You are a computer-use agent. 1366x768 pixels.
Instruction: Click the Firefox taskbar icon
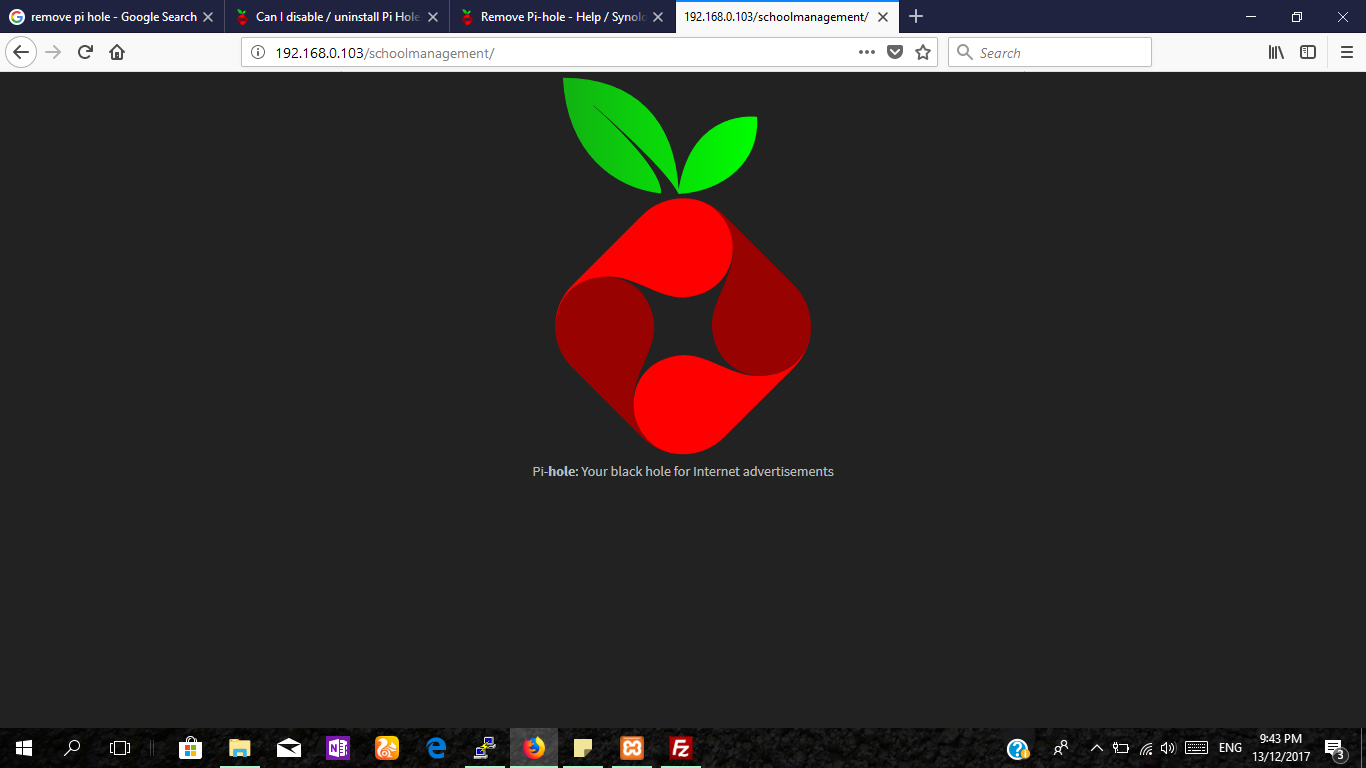(534, 748)
